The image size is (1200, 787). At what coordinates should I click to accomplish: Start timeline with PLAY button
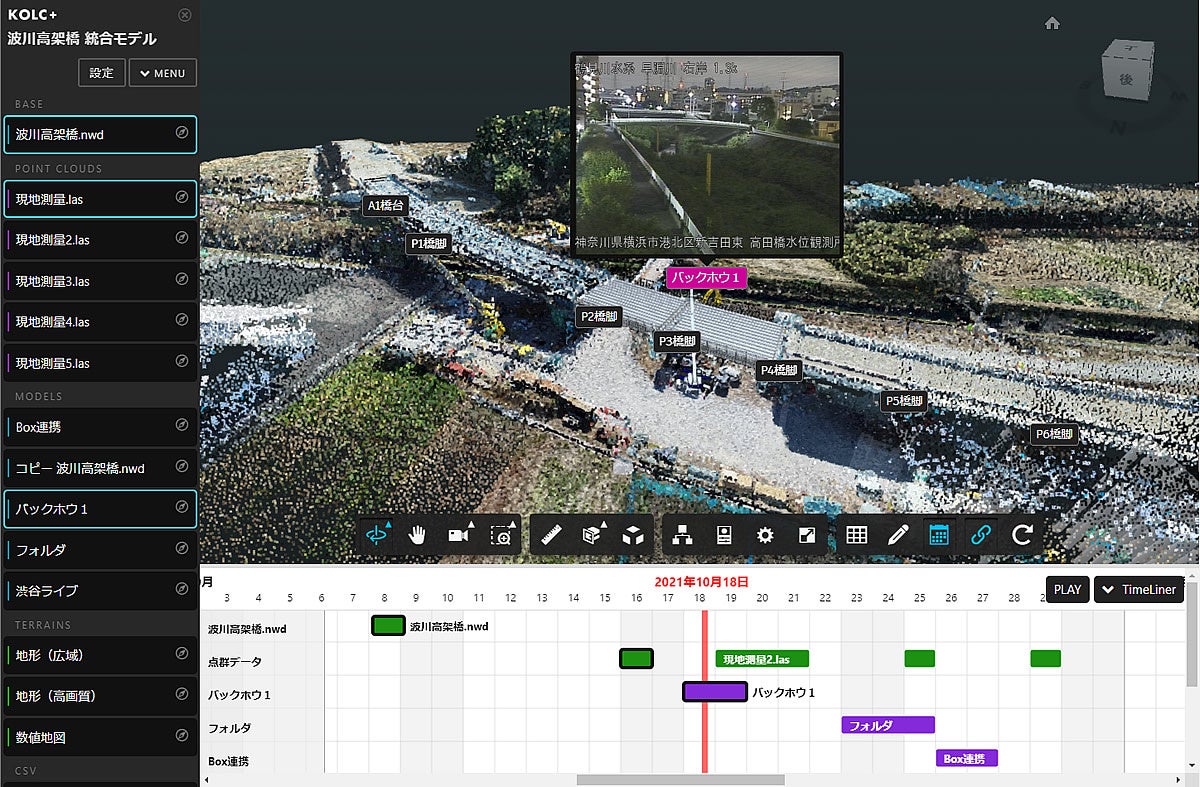[1067, 589]
